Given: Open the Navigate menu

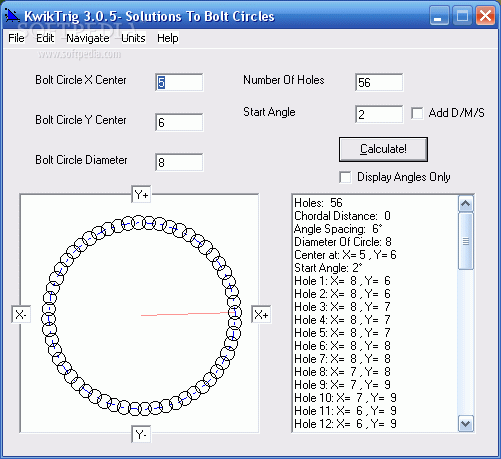Looking at the screenshot, I should [88, 38].
